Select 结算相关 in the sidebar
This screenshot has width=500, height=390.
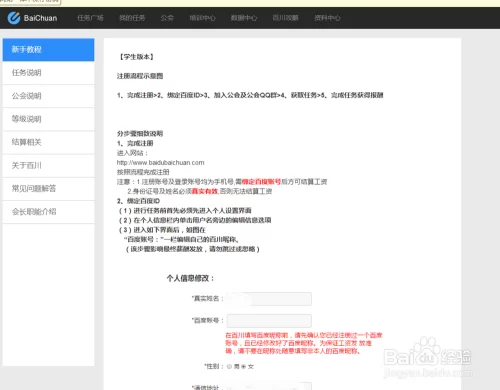point(48,142)
